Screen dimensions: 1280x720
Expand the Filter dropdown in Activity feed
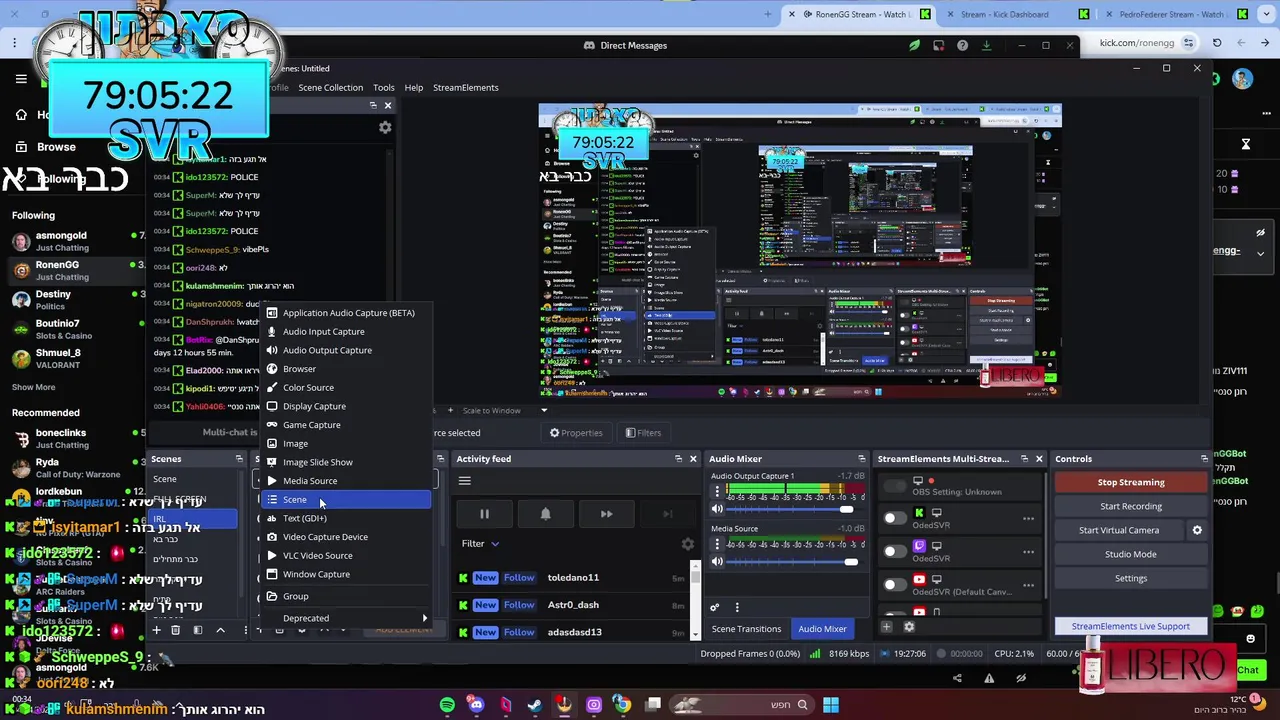click(481, 544)
